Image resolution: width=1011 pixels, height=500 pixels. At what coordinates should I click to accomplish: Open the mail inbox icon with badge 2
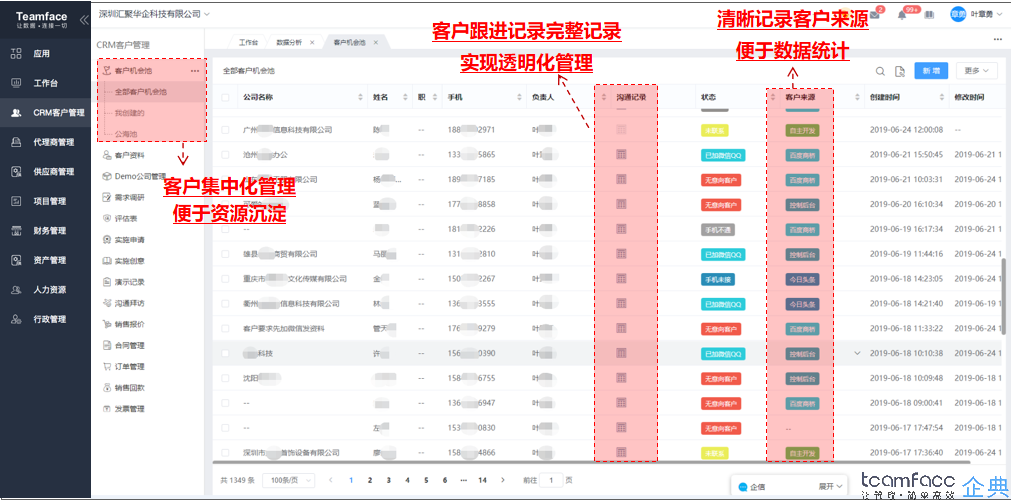[875, 14]
